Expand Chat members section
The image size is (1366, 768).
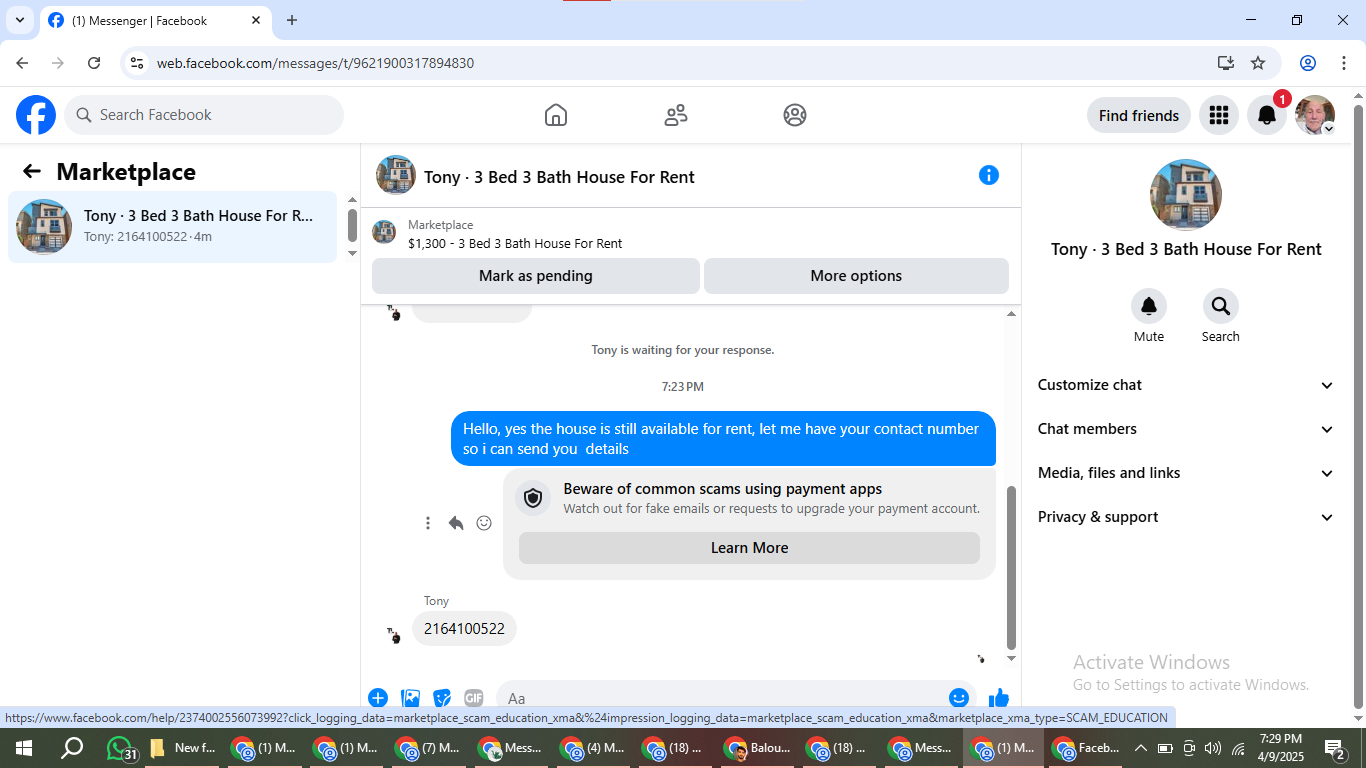click(1186, 429)
